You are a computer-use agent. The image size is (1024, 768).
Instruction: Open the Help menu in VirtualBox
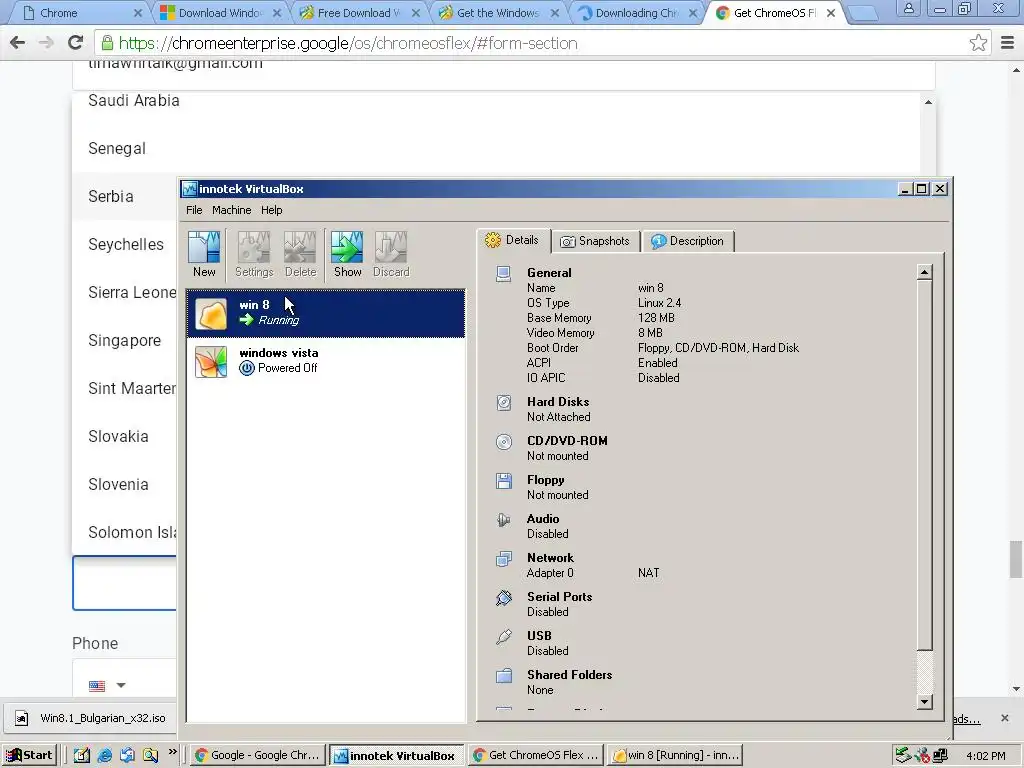point(272,210)
